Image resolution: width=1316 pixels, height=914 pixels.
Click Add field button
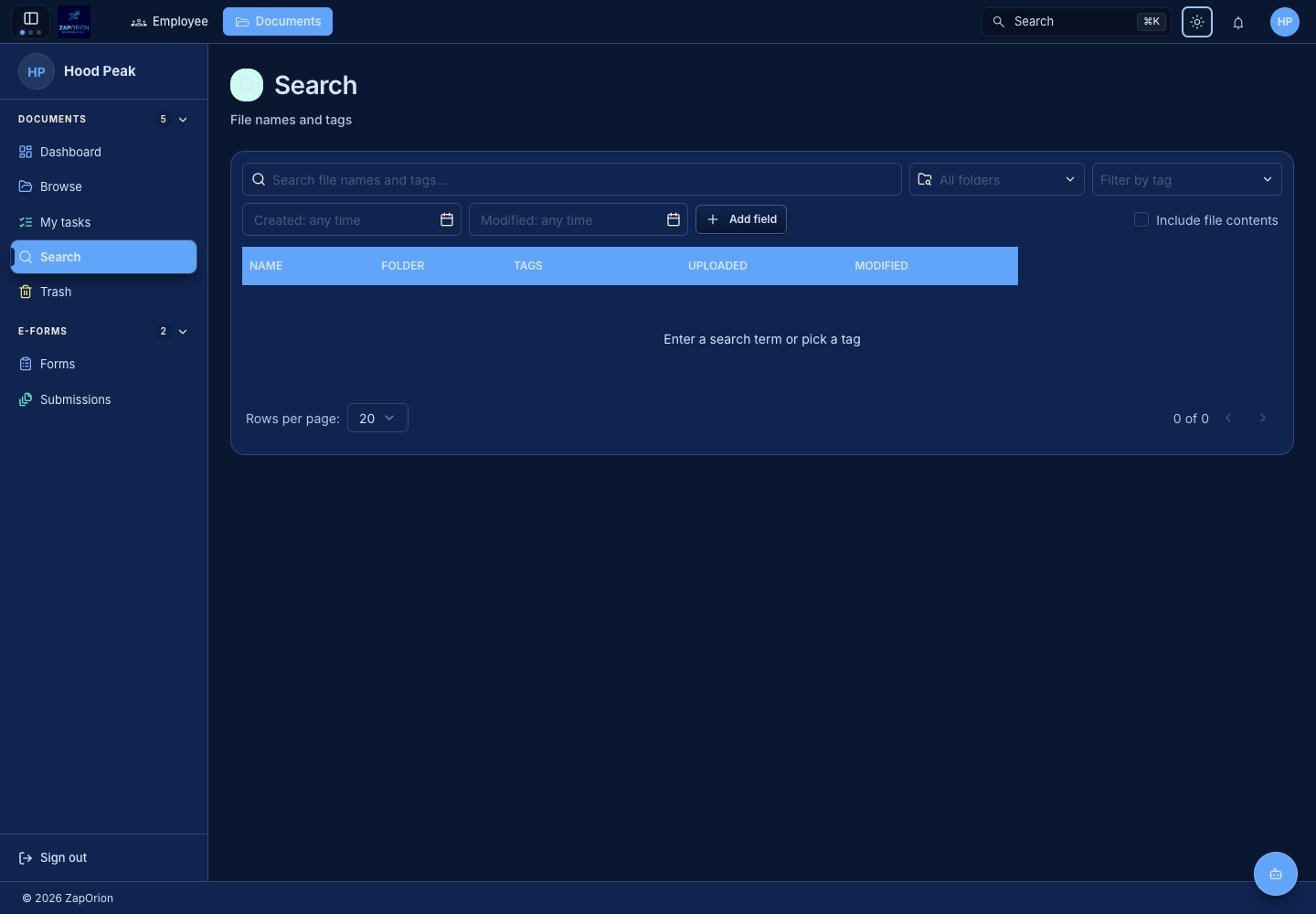[741, 219]
